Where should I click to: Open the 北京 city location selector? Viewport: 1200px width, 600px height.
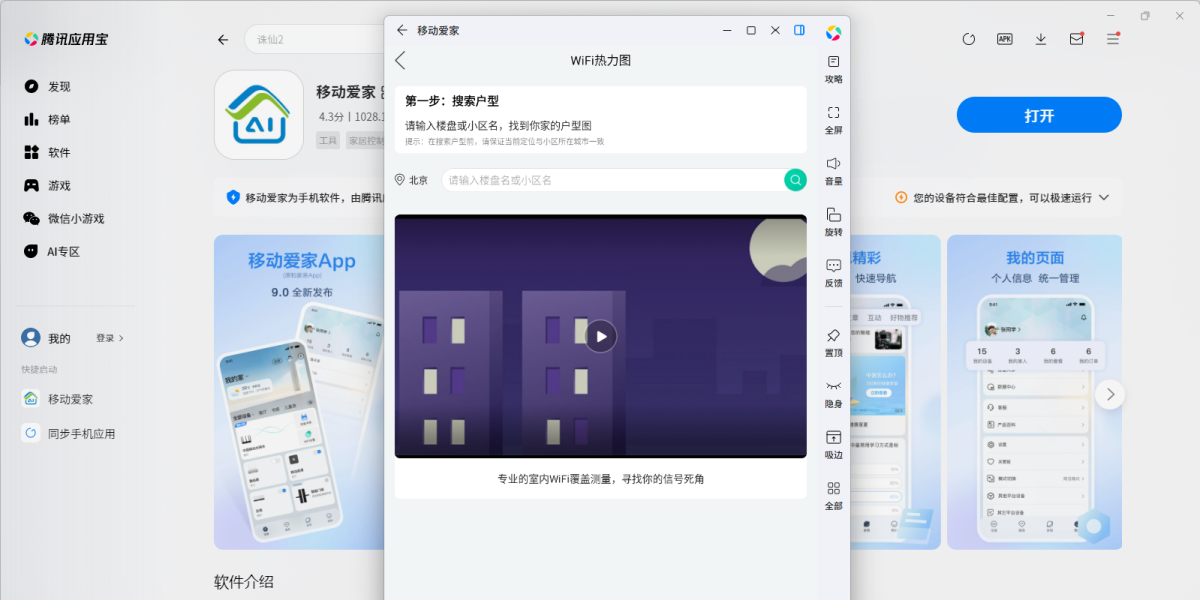click(411, 180)
